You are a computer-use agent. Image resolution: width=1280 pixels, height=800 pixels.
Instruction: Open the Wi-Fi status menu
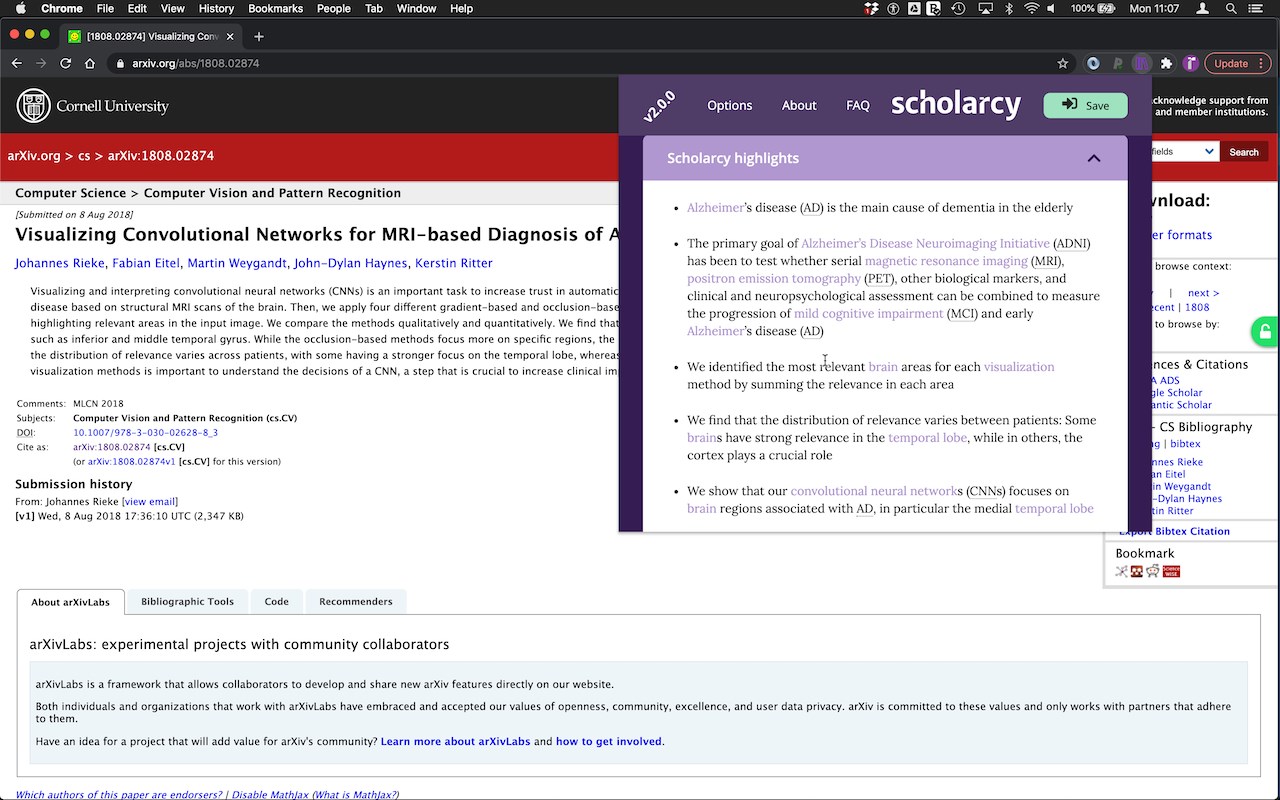tap(1032, 8)
